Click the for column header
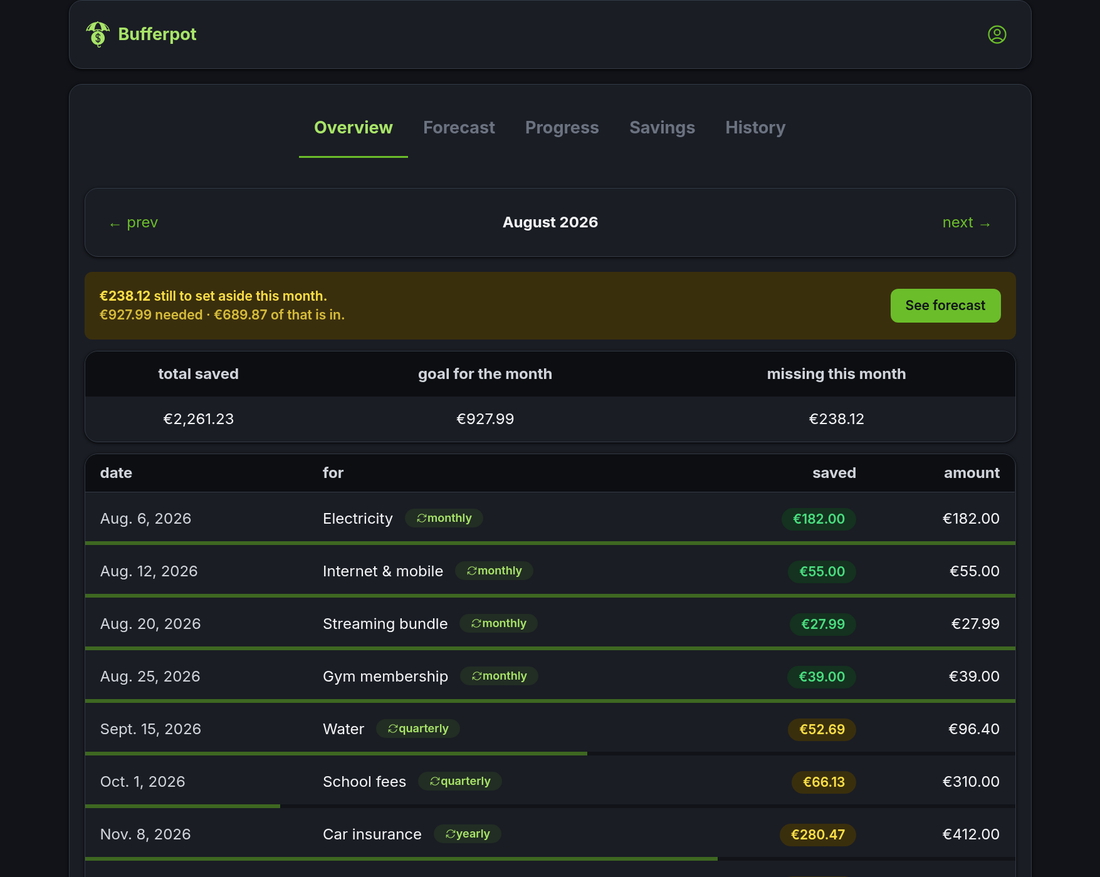 click(333, 473)
